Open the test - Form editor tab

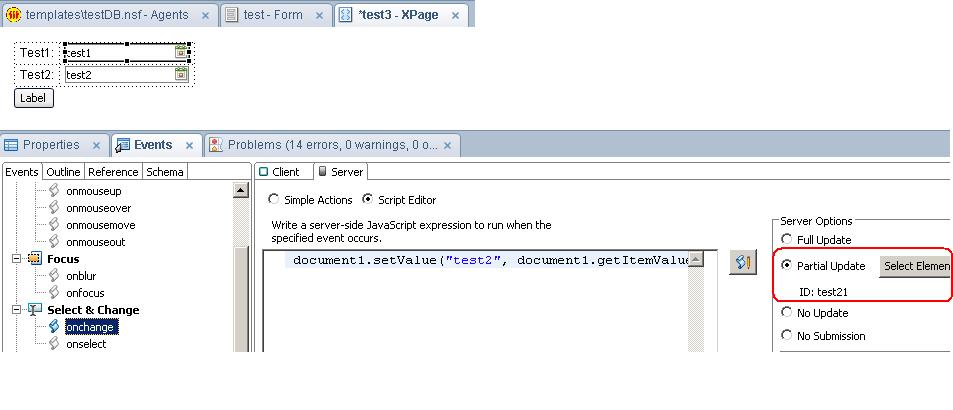(x=276, y=15)
